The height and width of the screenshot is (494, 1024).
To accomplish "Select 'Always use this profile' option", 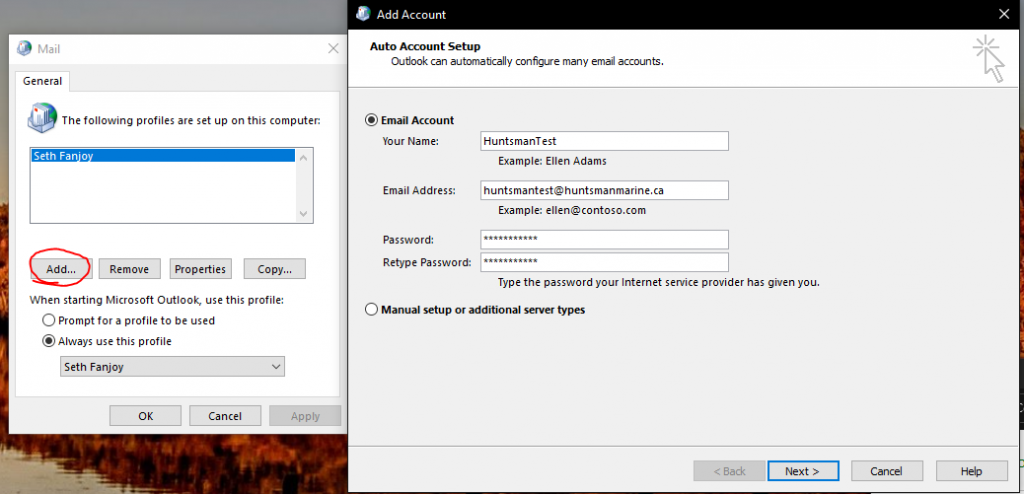I will pos(49,341).
